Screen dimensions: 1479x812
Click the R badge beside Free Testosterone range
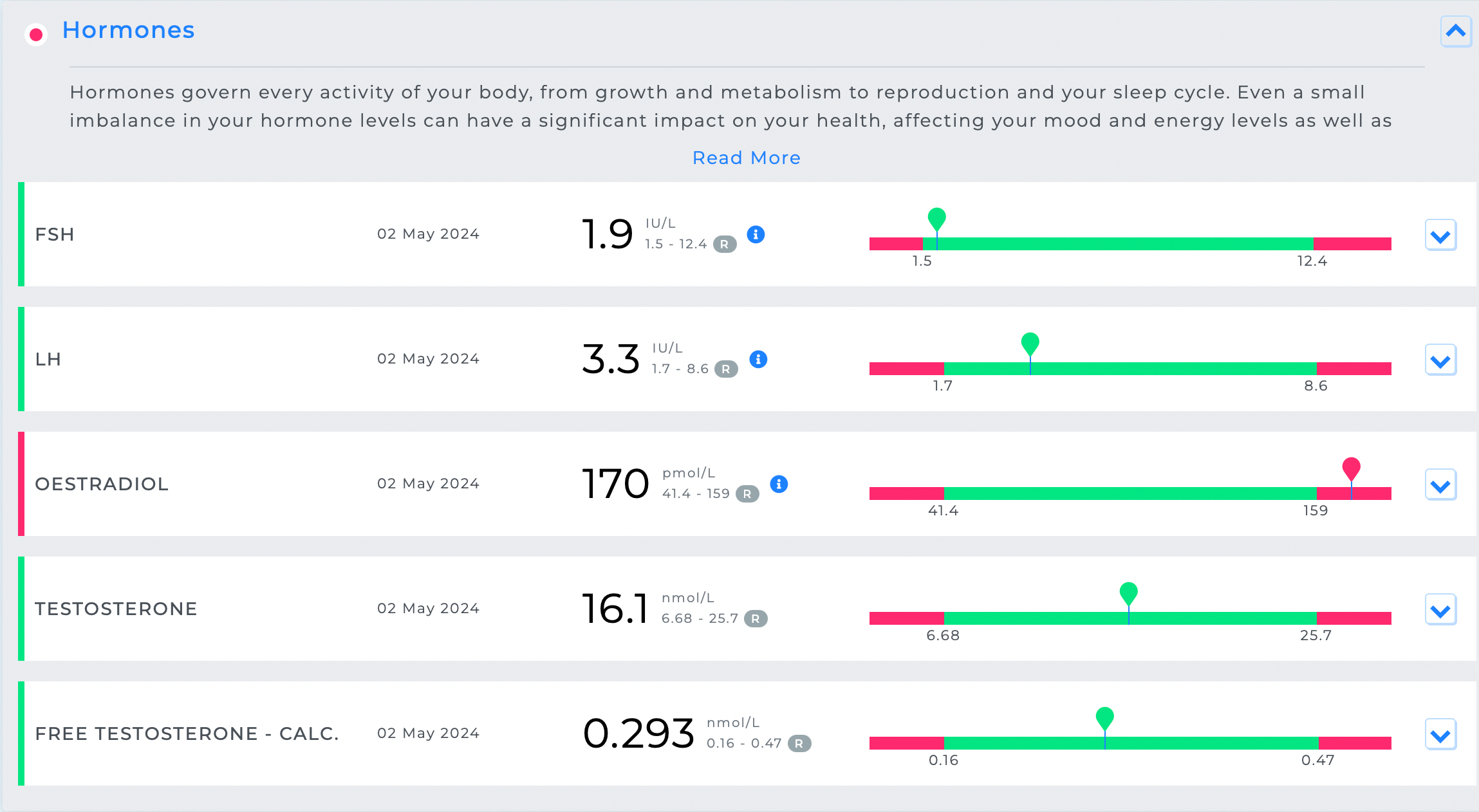click(x=799, y=744)
